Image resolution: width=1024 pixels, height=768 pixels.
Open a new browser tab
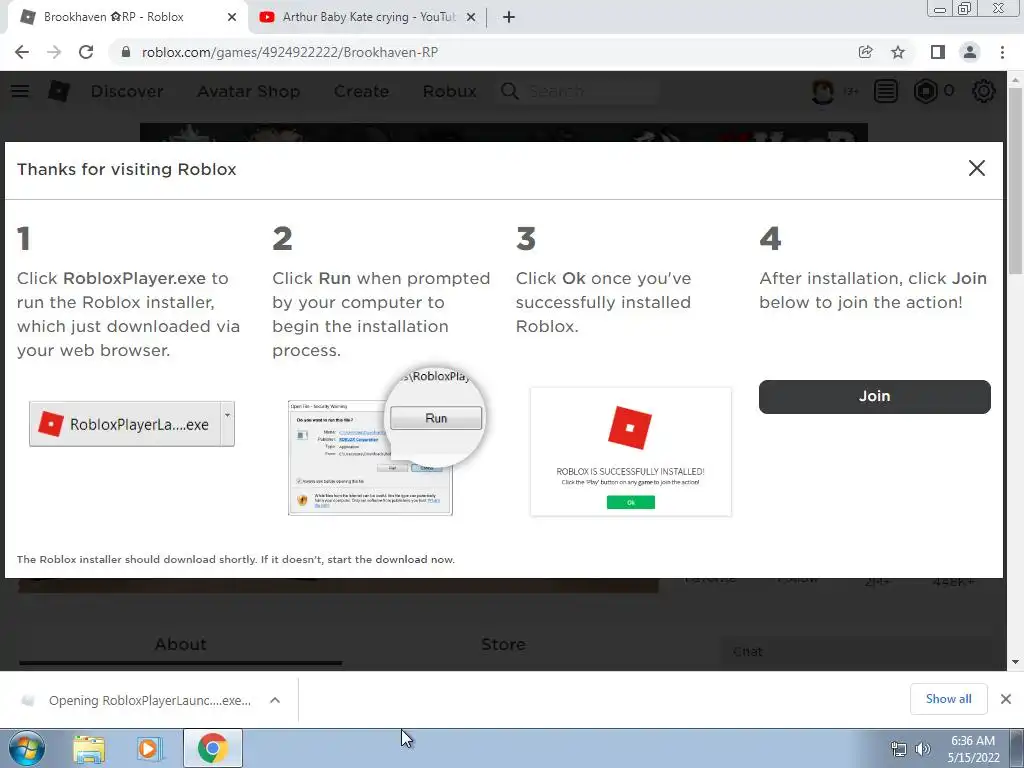pyautogui.click(x=509, y=17)
